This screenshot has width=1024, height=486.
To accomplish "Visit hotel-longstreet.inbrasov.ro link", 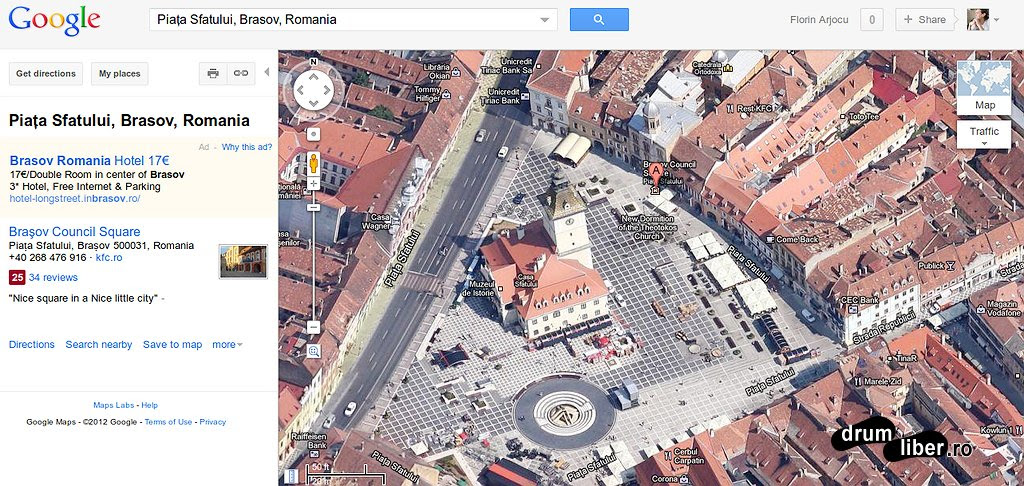I will pos(75,199).
